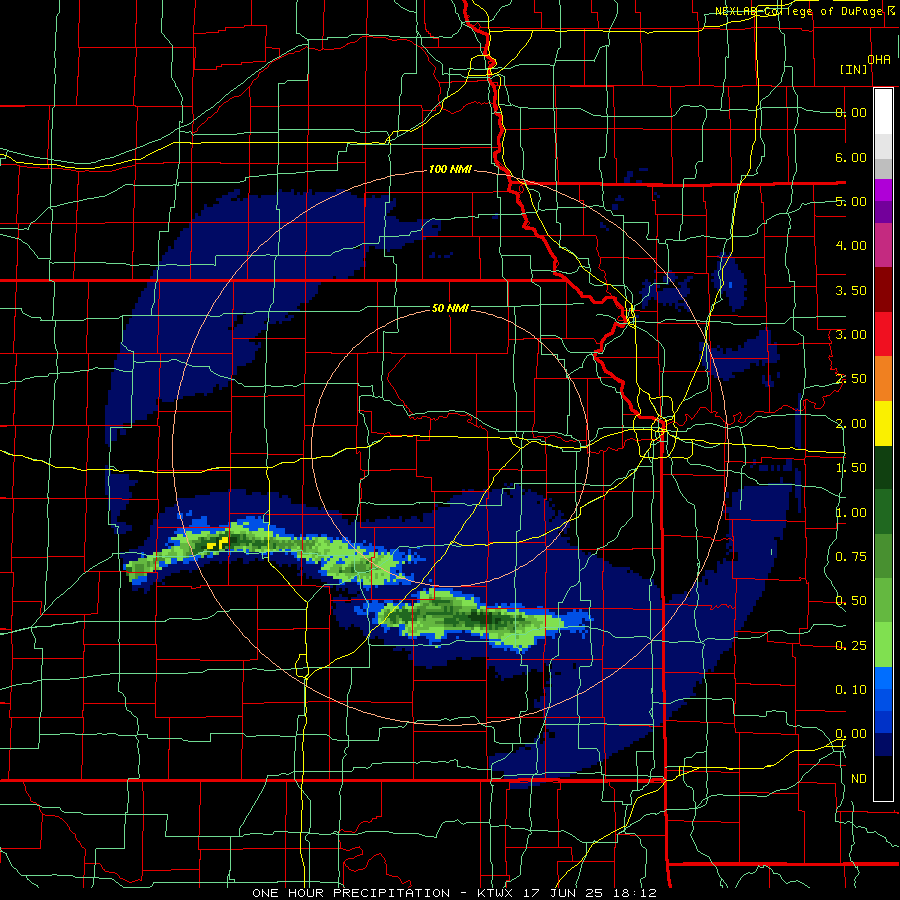
Task: Click the "100 NMI" range ring label
Action: 450,169
